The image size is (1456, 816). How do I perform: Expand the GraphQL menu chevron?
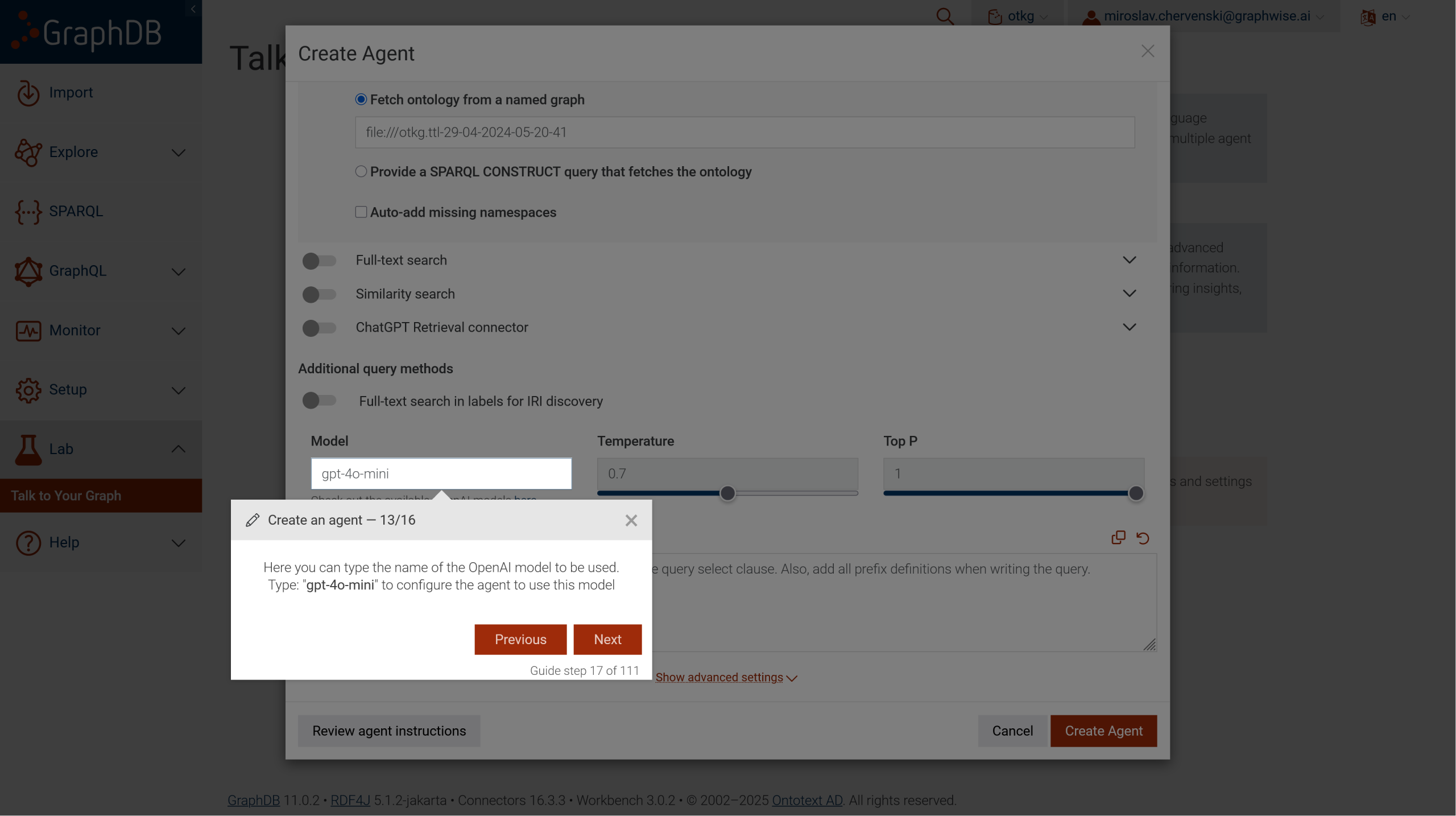[179, 271]
